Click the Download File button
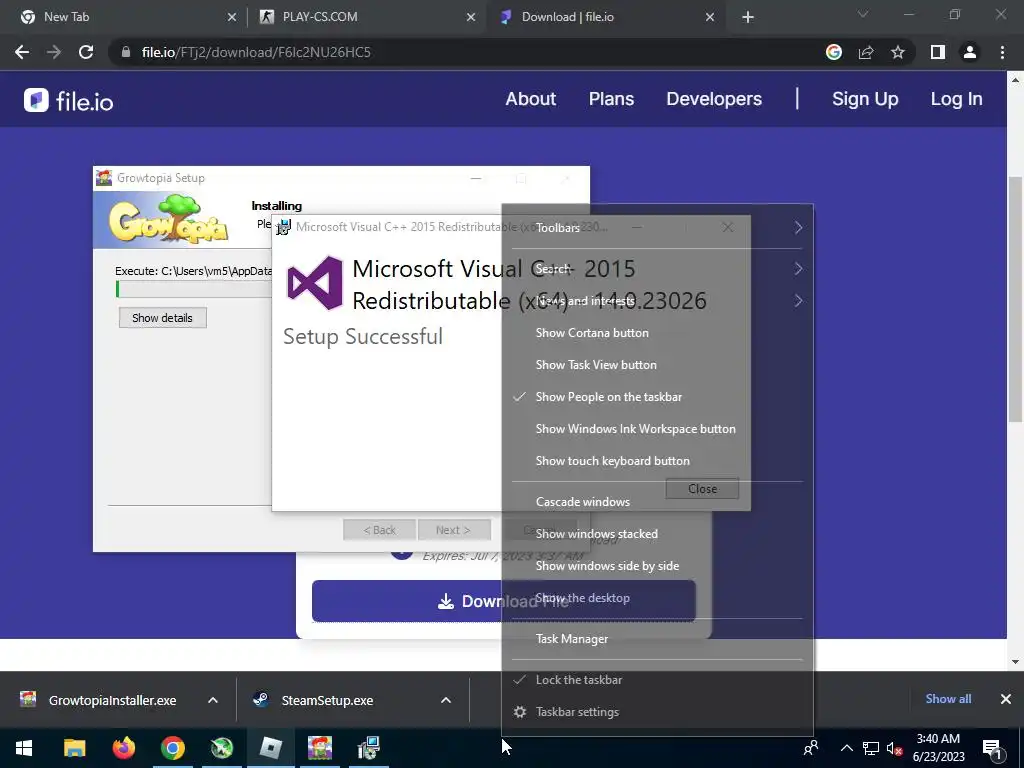The height and width of the screenshot is (768, 1024). click(504, 601)
